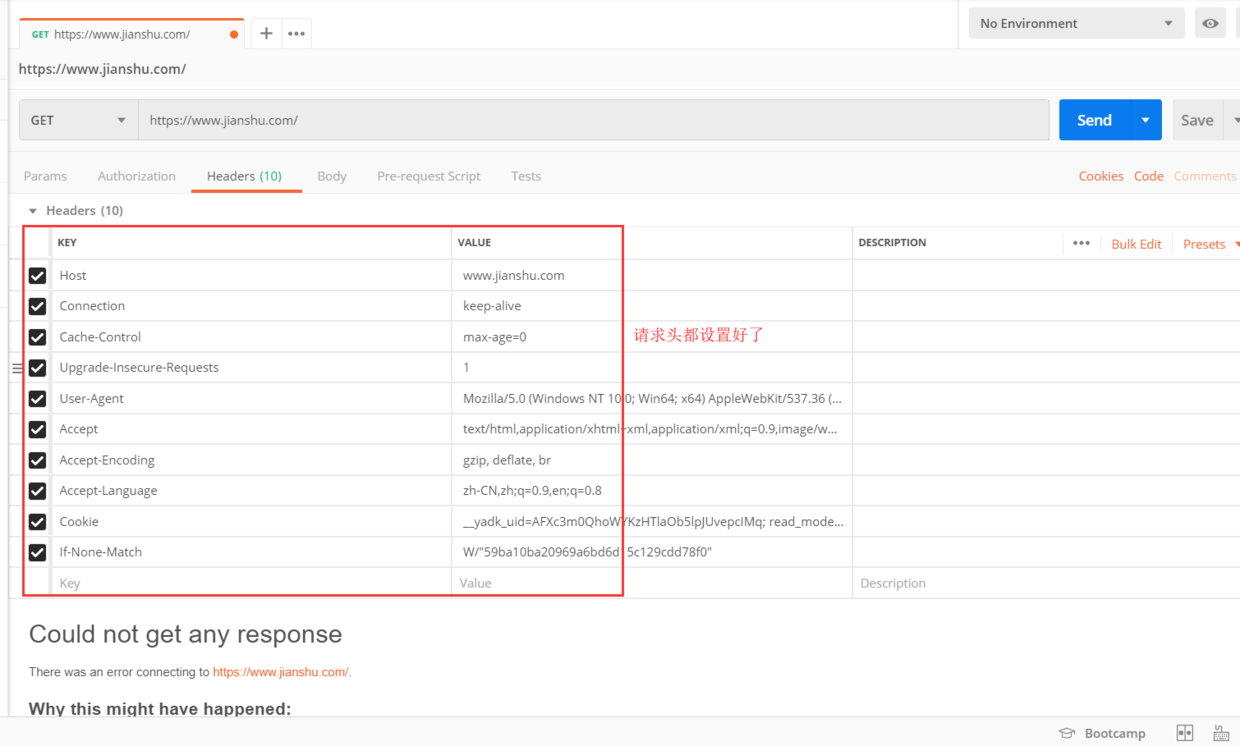Open the Presets dropdown
The width and height of the screenshot is (1240, 746).
1210,244
